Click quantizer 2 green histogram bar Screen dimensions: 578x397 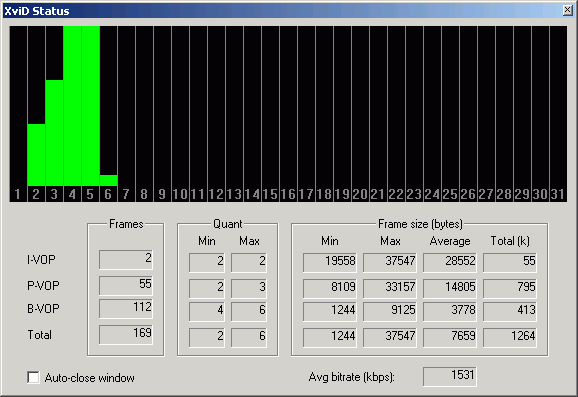point(36,155)
